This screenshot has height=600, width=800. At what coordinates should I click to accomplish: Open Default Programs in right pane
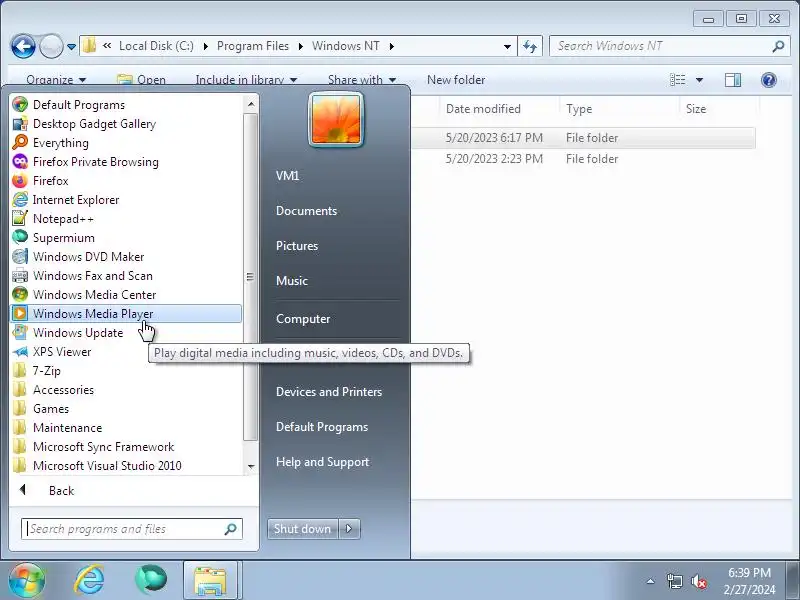click(322, 427)
